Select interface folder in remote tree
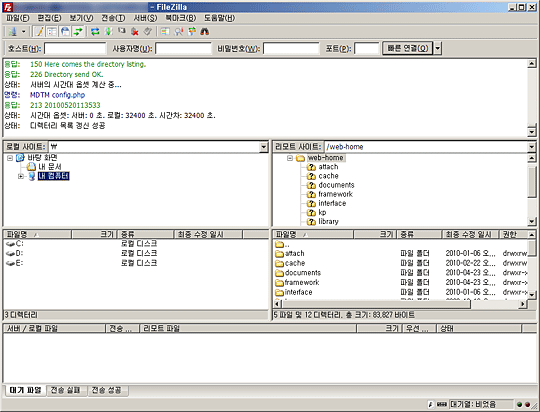Image resolution: width=540 pixels, height=412 pixels. [332, 204]
